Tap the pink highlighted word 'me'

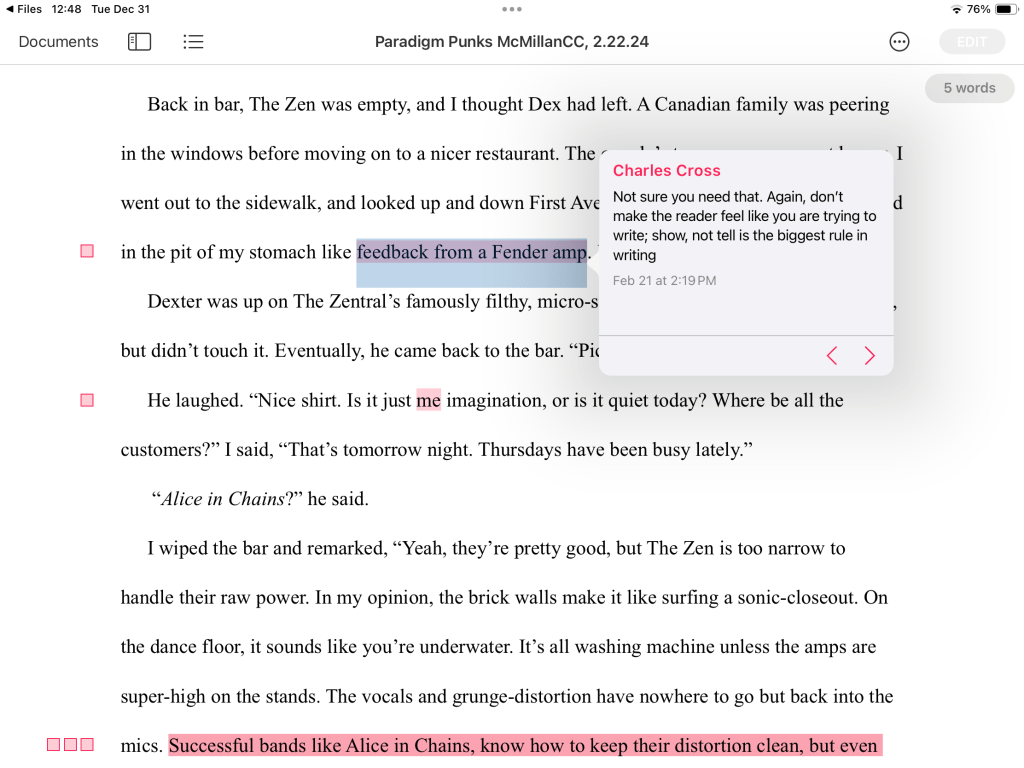(428, 401)
